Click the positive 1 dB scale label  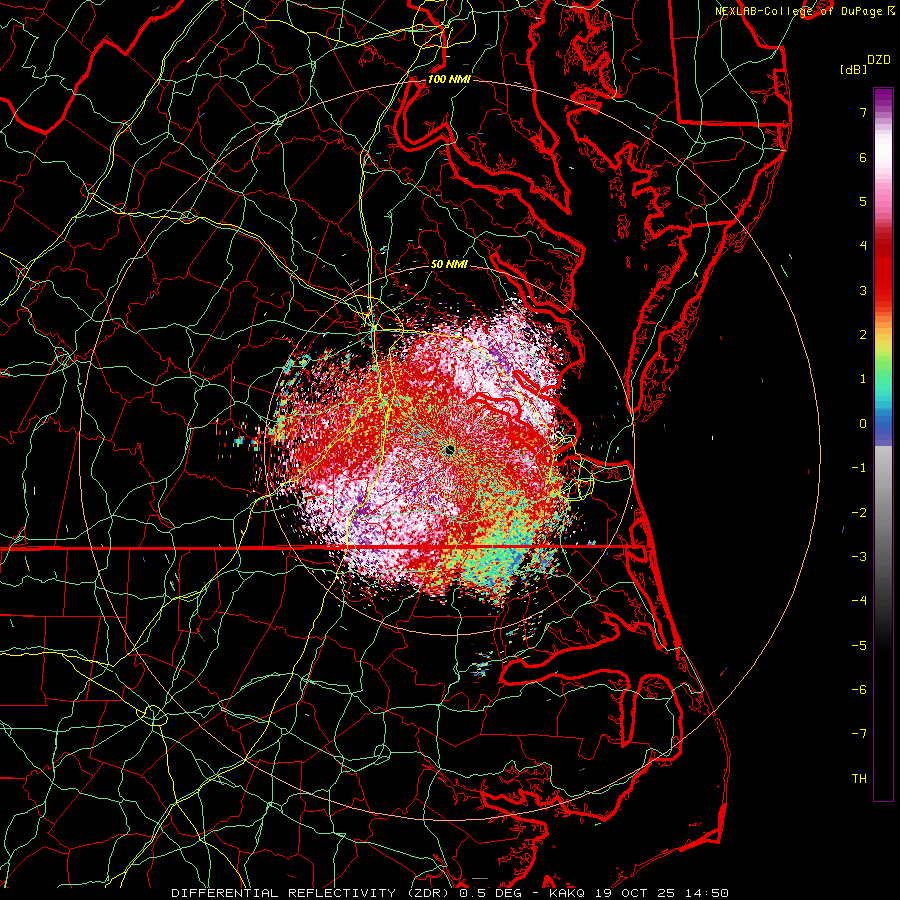[x=863, y=379]
